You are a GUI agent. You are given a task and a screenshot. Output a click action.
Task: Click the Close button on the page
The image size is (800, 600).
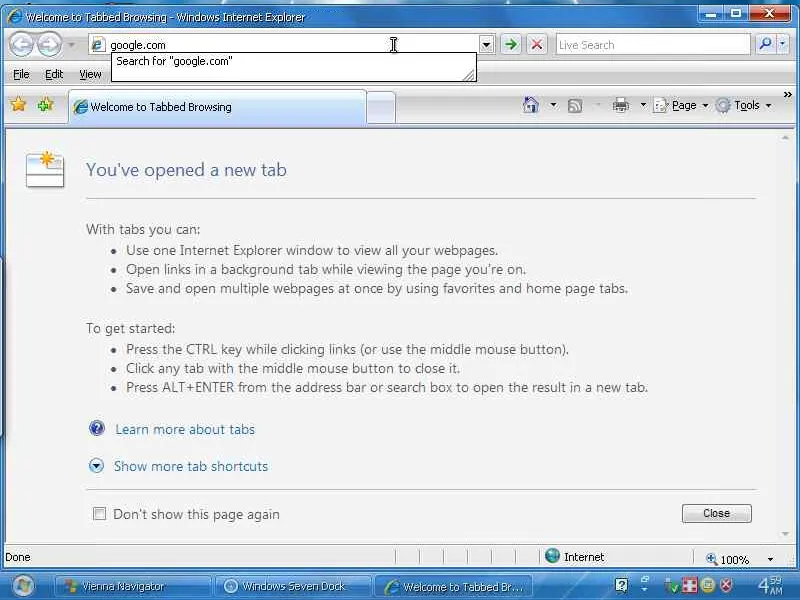[x=716, y=513]
